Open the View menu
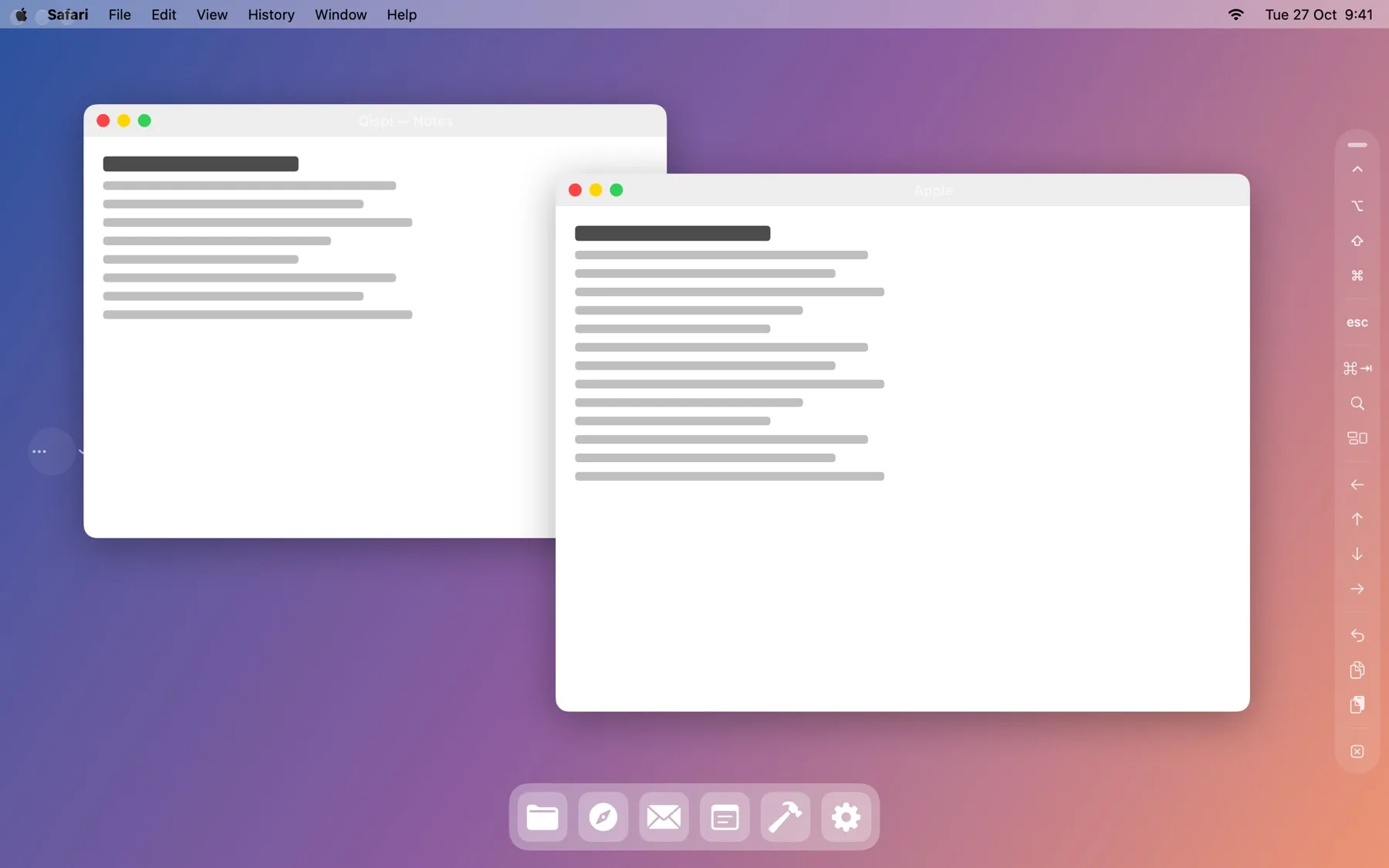Image resolution: width=1389 pixels, height=868 pixels. [212, 15]
